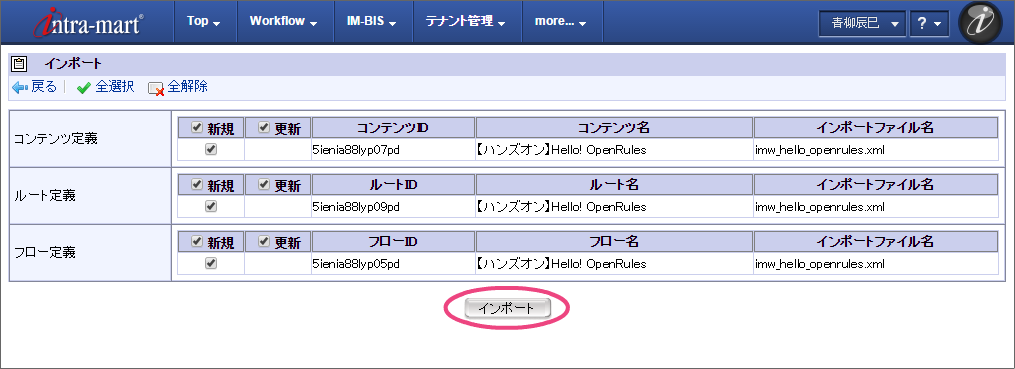Screen dimensions: 1015x369
Task: Uncheck the 5ienia88lyp05pd row checkbox
Action: coord(210,263)
